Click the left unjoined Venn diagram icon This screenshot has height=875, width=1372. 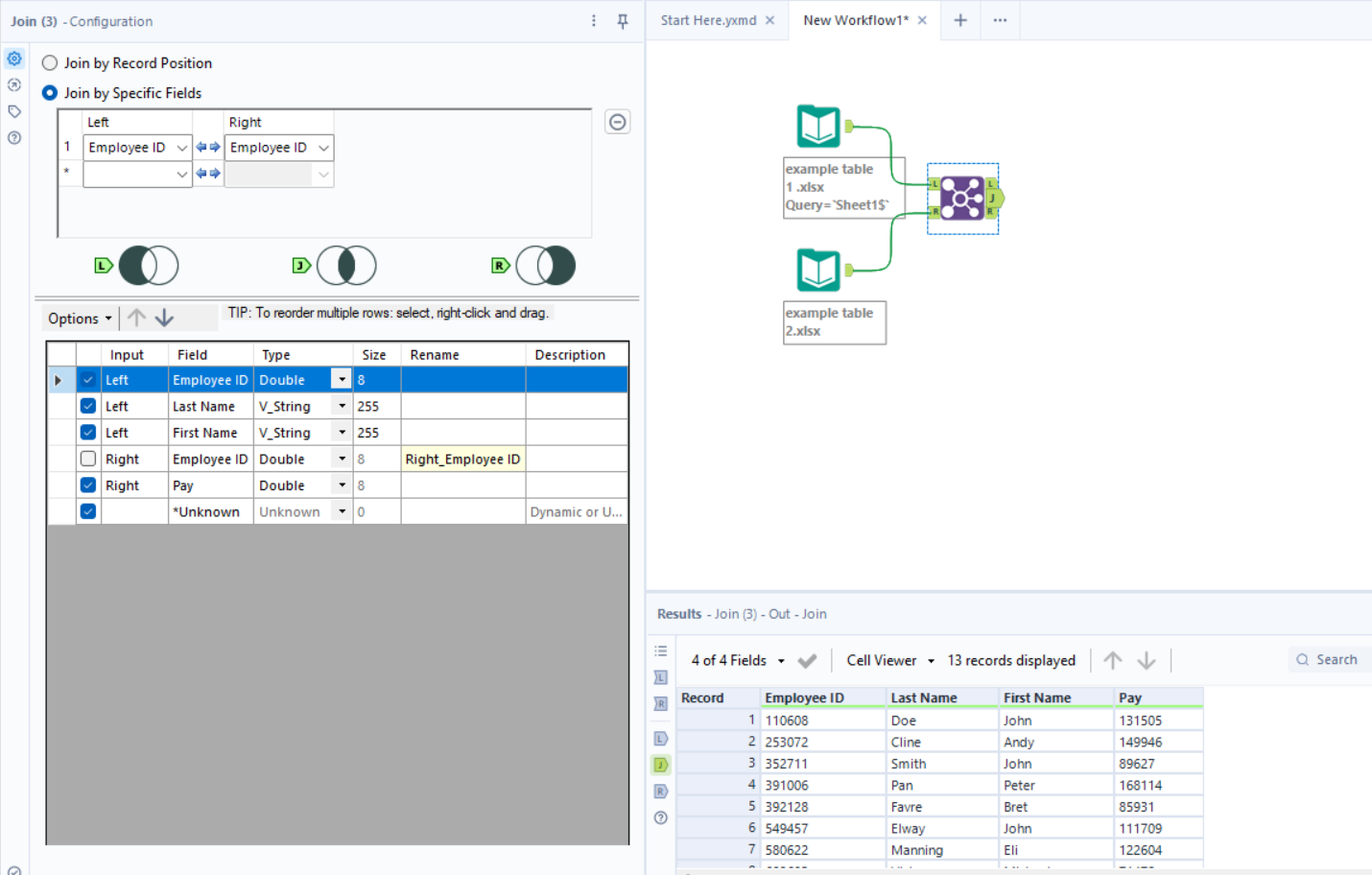click(x=148, y=266)
